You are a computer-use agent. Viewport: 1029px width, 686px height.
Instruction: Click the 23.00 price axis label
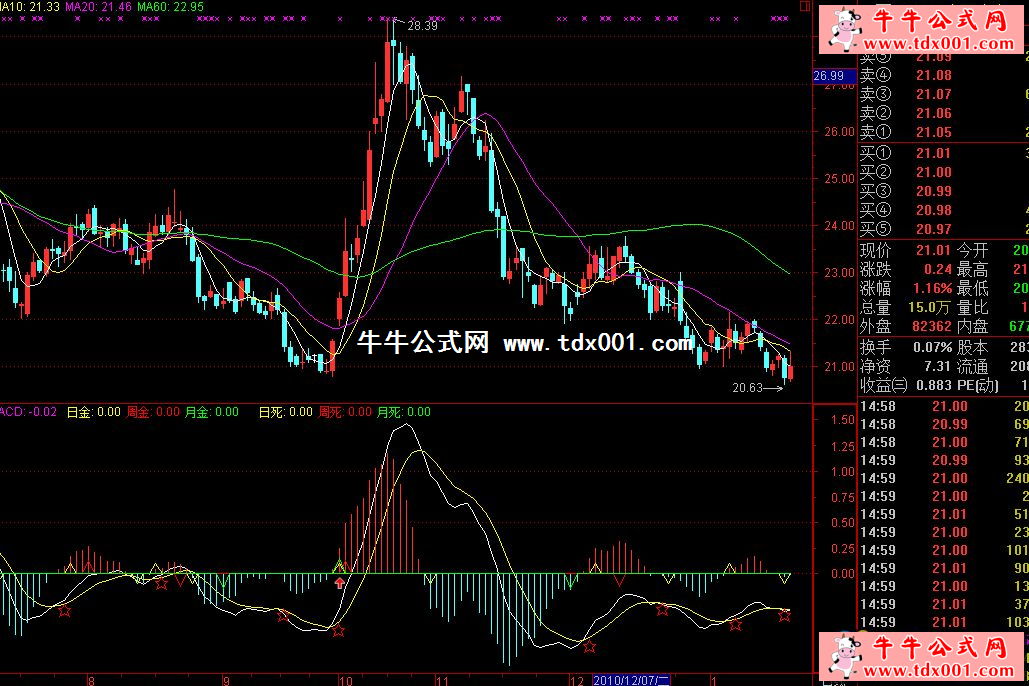click(839, 273)
